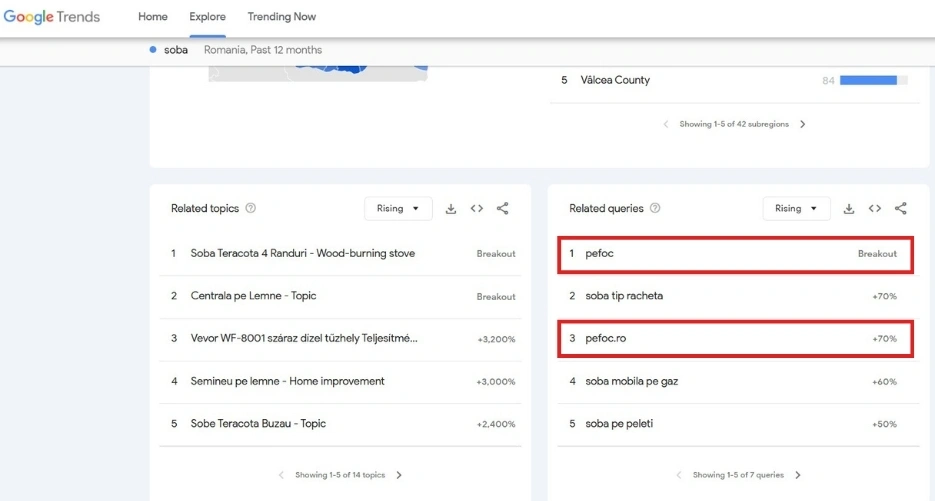
Task: Switch to Trending Now tab
Action: point(282,17)
